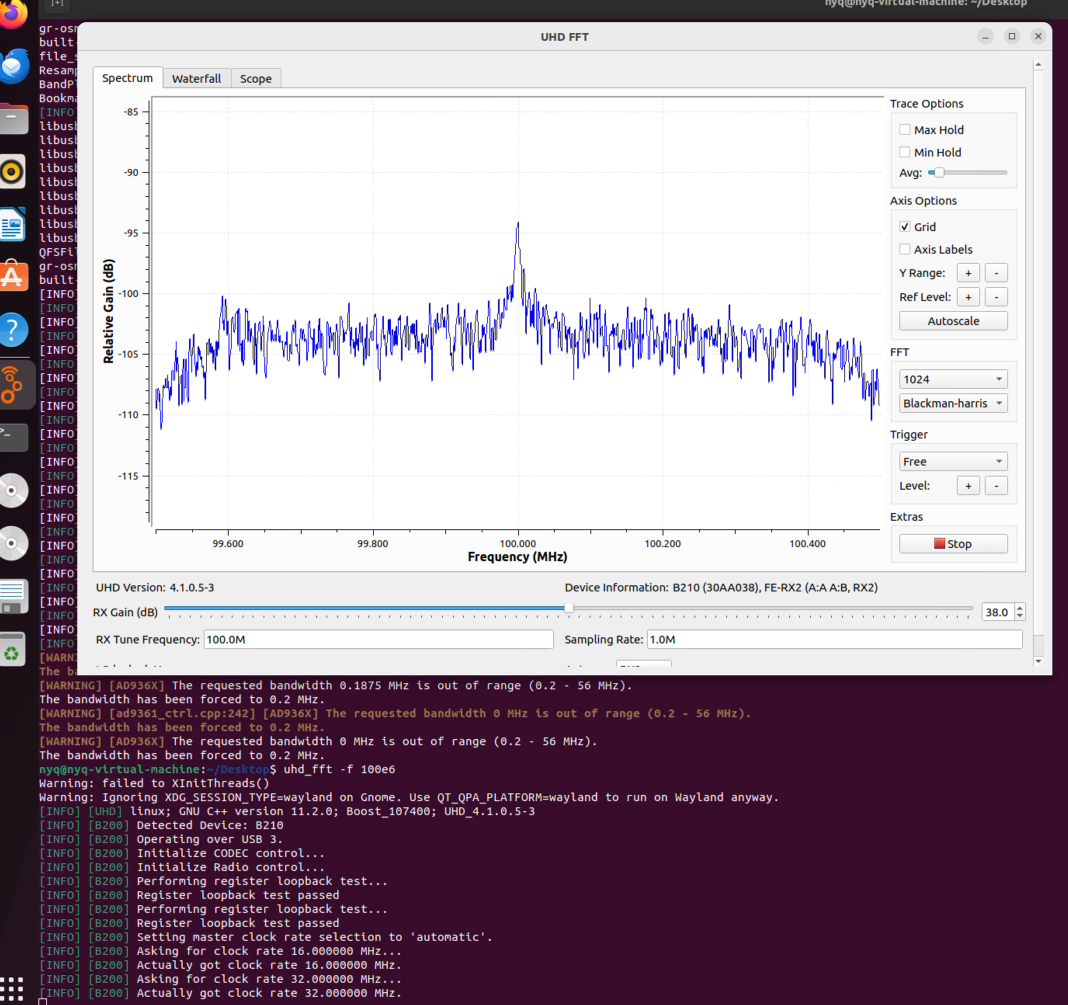Open the Trash from the dock
This screenshot has height=1005, width=1068.
[x=12, y=650]
